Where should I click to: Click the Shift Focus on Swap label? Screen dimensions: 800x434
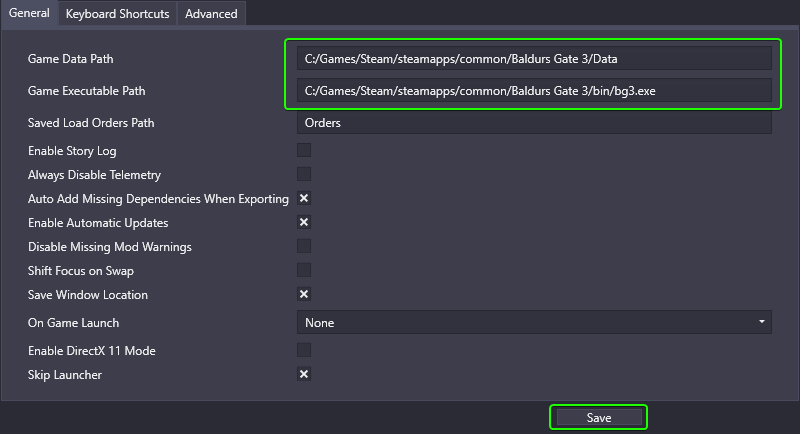(81, 271)
